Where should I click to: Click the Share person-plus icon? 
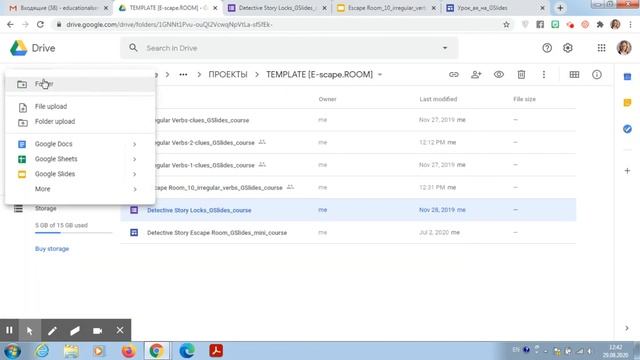[x=476, y=75]
